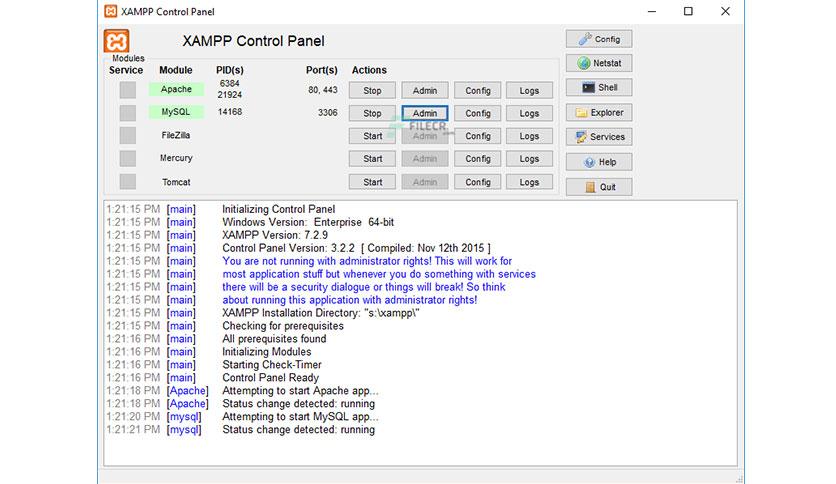Click log line 'Attempting to start MySQL app...'
Image resolution: width=836 pixels, height=484 pixels.
(x=300, y=417)
